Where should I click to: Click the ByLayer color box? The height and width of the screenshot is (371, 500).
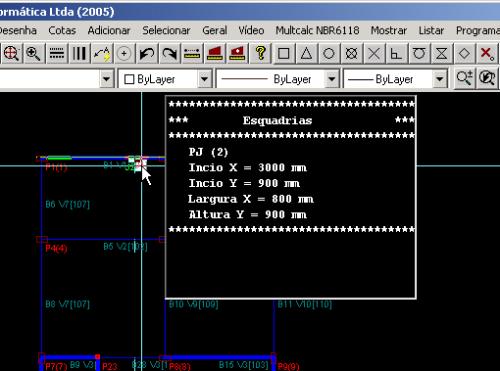click(129, 79)
